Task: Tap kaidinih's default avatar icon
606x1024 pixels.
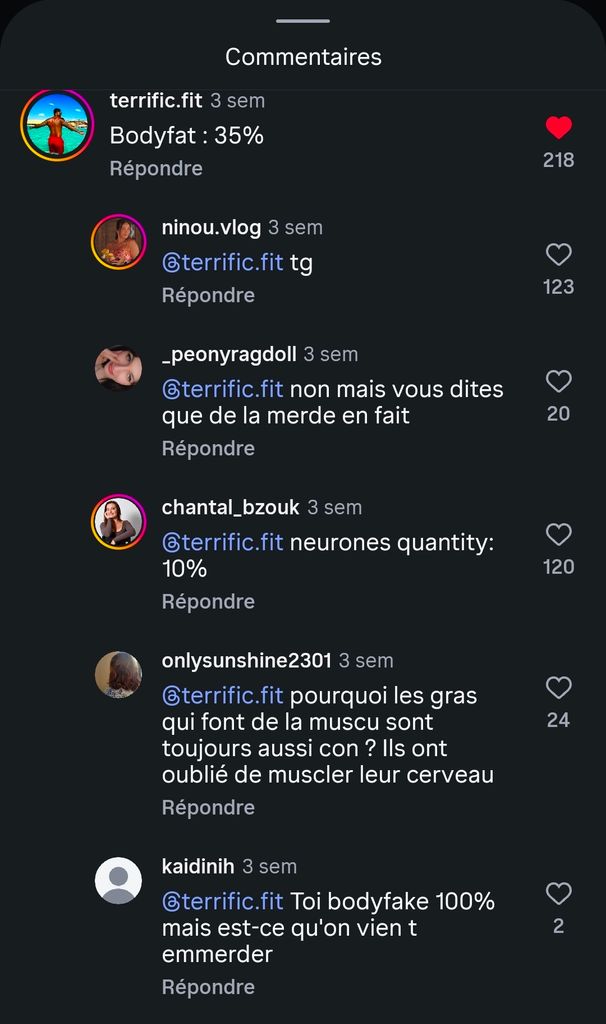Action: [118, 880]
